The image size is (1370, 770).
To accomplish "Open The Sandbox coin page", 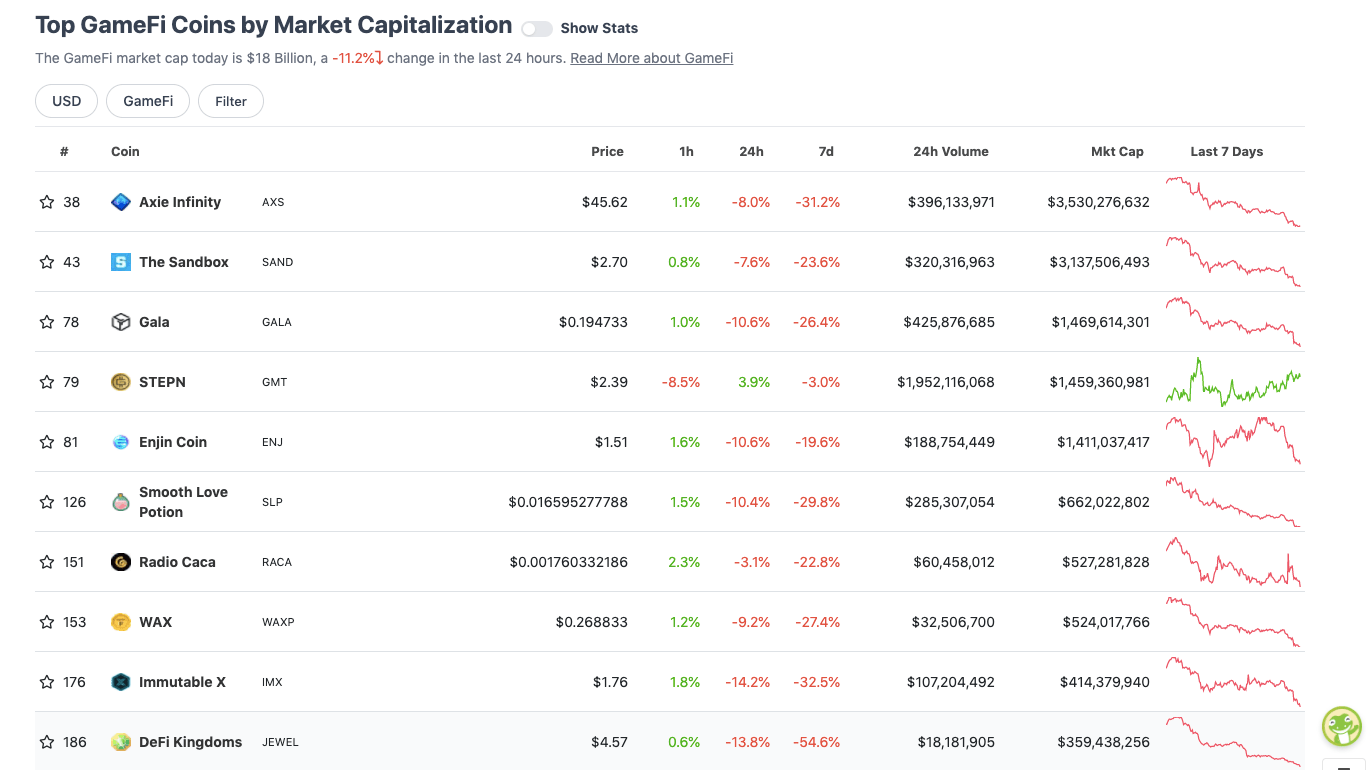I will pos(184,262).
